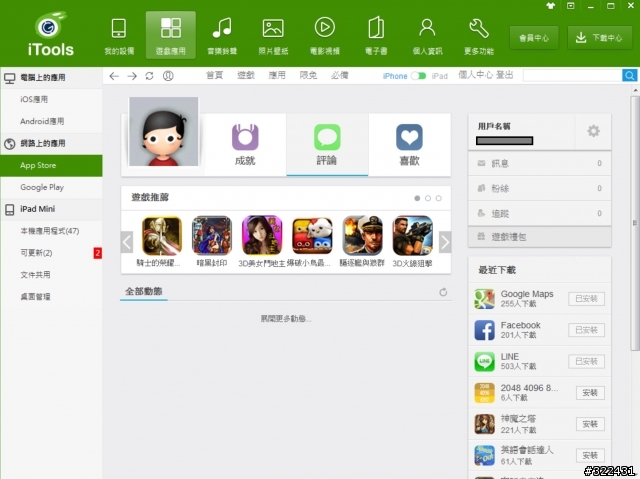Image resolution: width=640 pixels, height=479 pixels.
Task: Select the second carousel page dot
Action: (428, 198)
